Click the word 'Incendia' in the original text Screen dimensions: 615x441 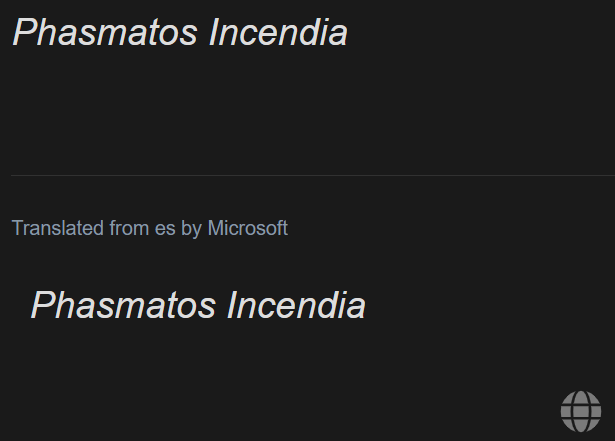[x=278, y=33]
